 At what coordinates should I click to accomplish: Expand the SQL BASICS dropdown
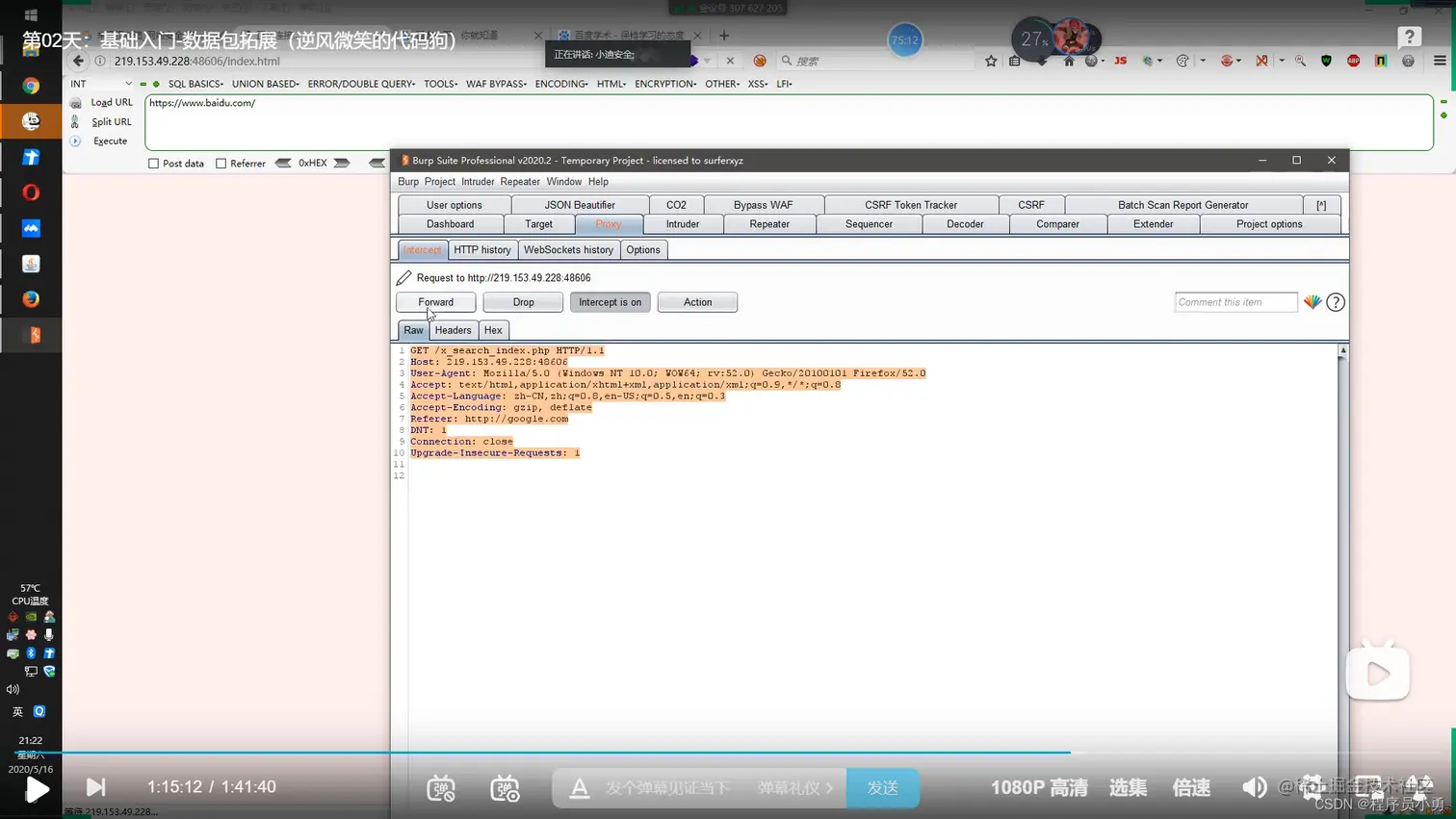click(x=195, y=84)
